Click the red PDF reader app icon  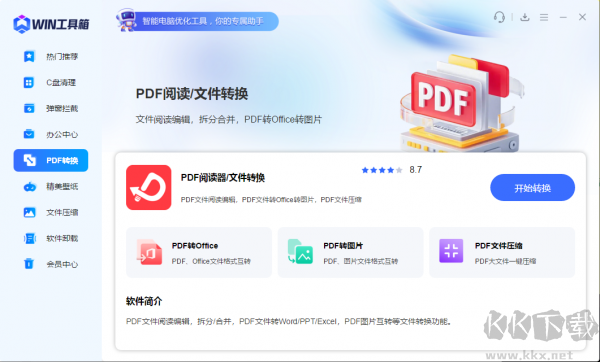point(149,188)
